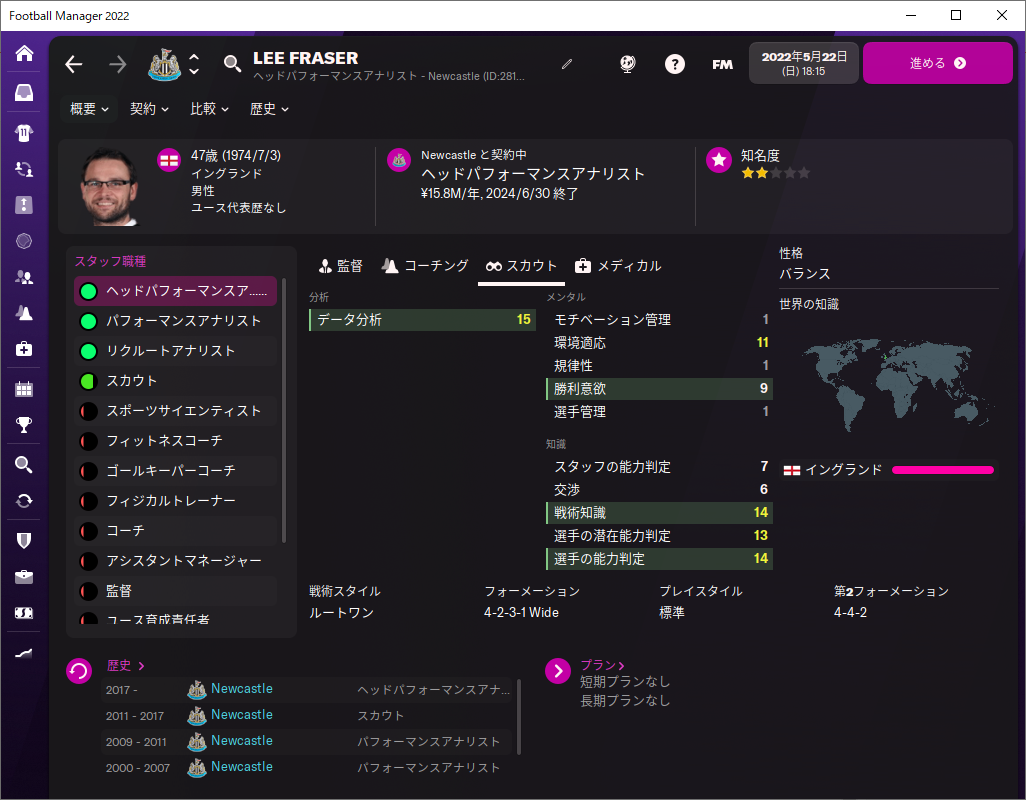1026x800 pixels.
Task: Open the briefcase icon in sidebar
Action: (x=24, y=576)
